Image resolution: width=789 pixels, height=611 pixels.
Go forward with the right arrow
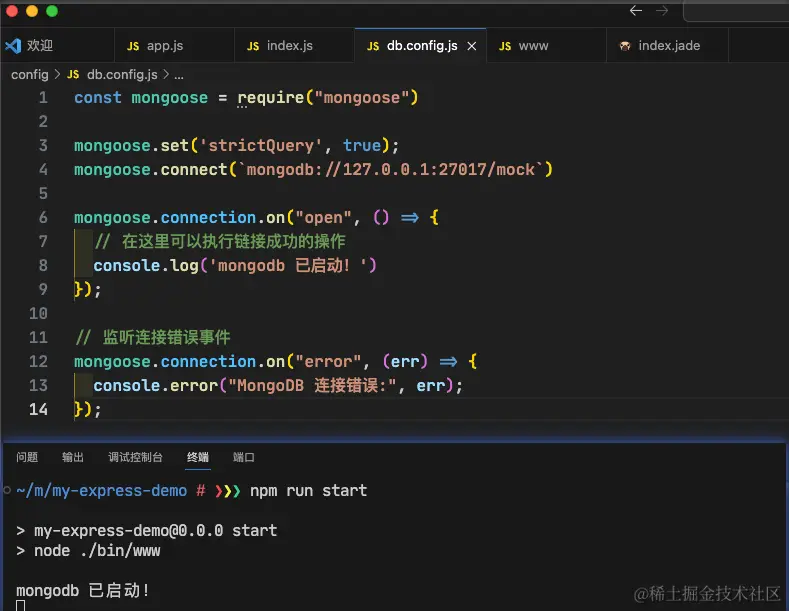[662, 11]
